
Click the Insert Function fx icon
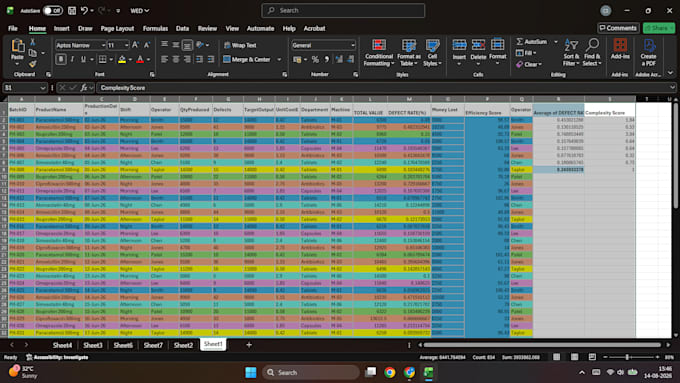pyautogui.click(x=84, y=88)
